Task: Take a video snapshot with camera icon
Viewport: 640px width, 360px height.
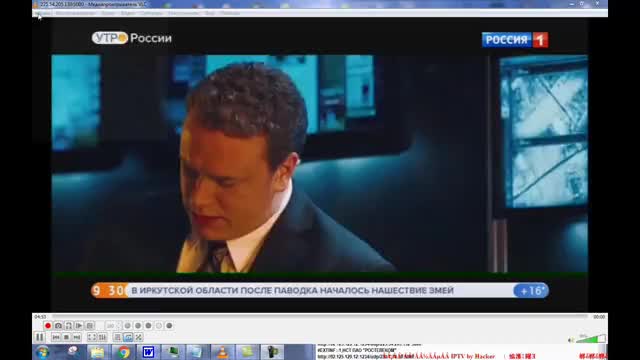Action: pos(58,326)
